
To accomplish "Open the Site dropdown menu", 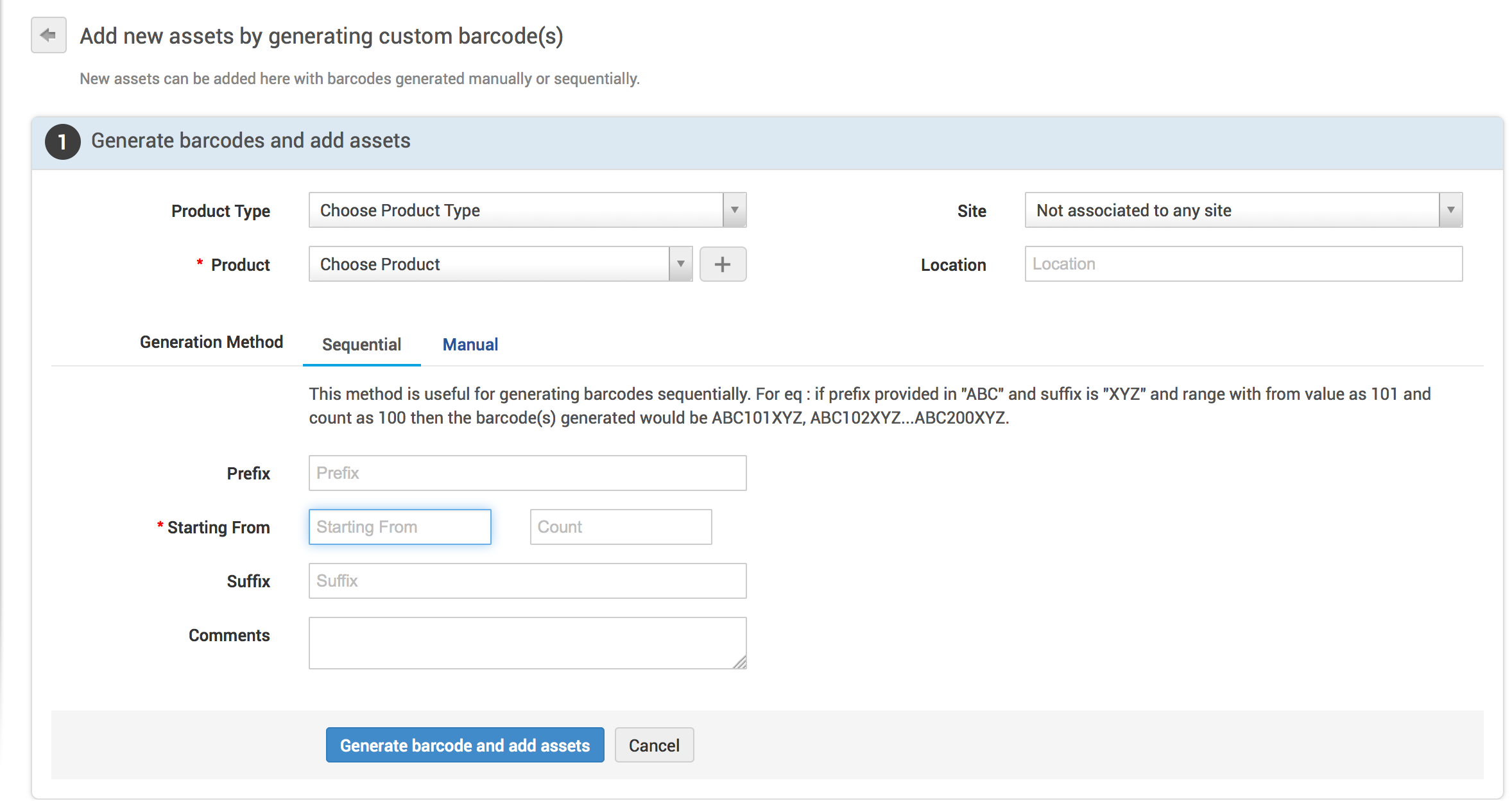I will point(1450,211).
